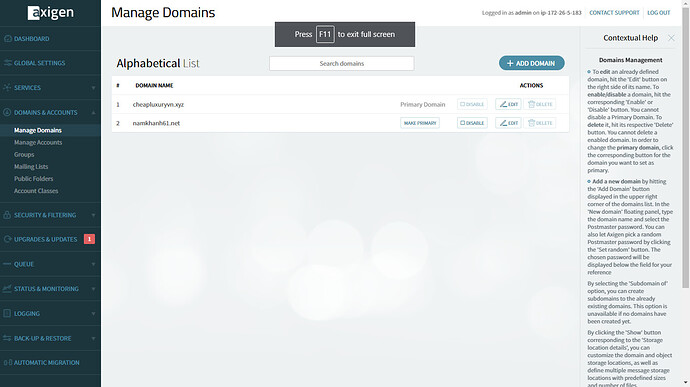
Task: Close the Contextual Help panel
Action: pyautogui.click(x=671, y=38)
